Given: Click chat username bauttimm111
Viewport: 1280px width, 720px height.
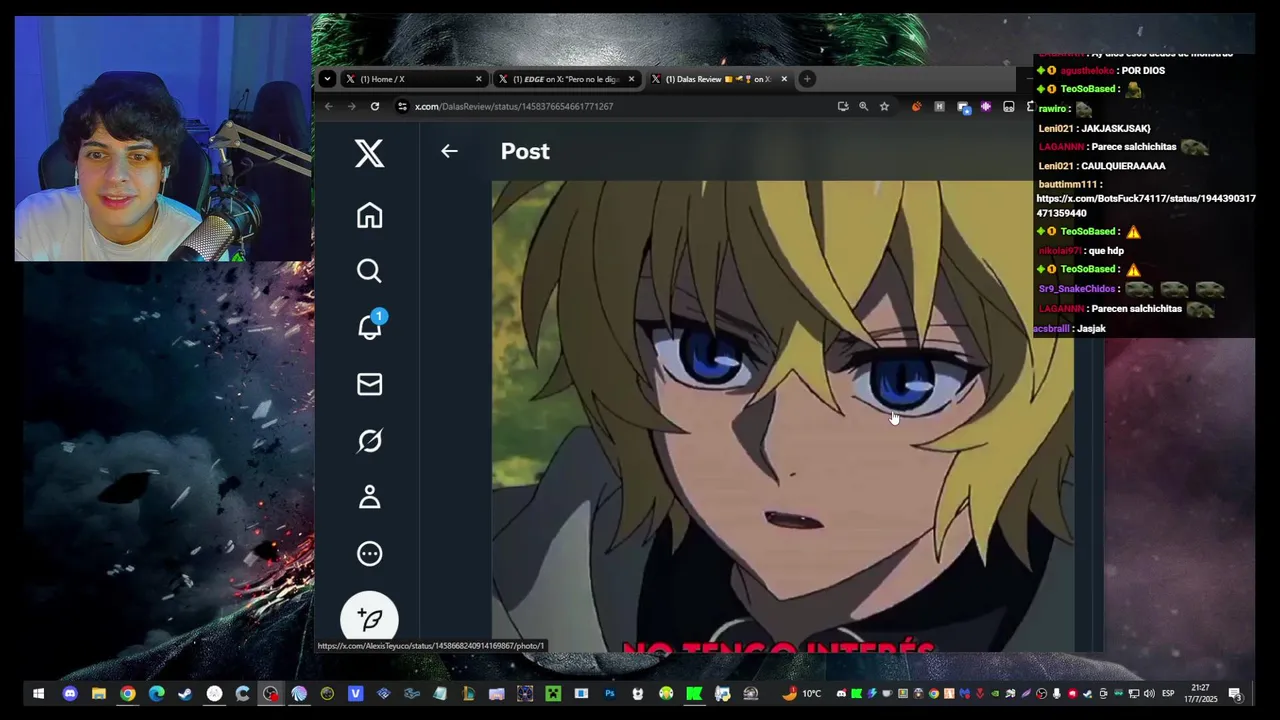Looking at the screenshot, I should 1068,184.
